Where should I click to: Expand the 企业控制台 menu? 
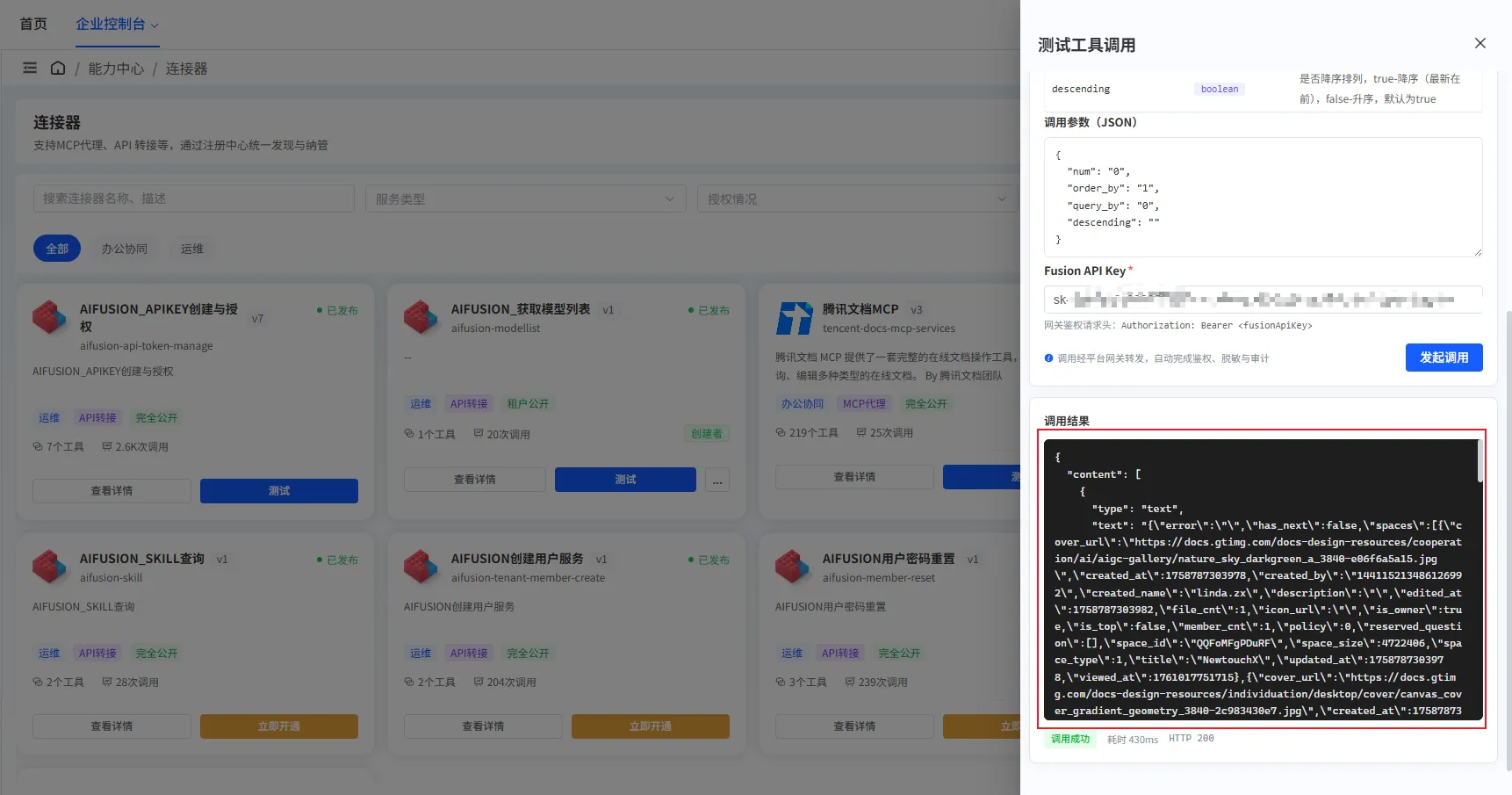[118, 25]
